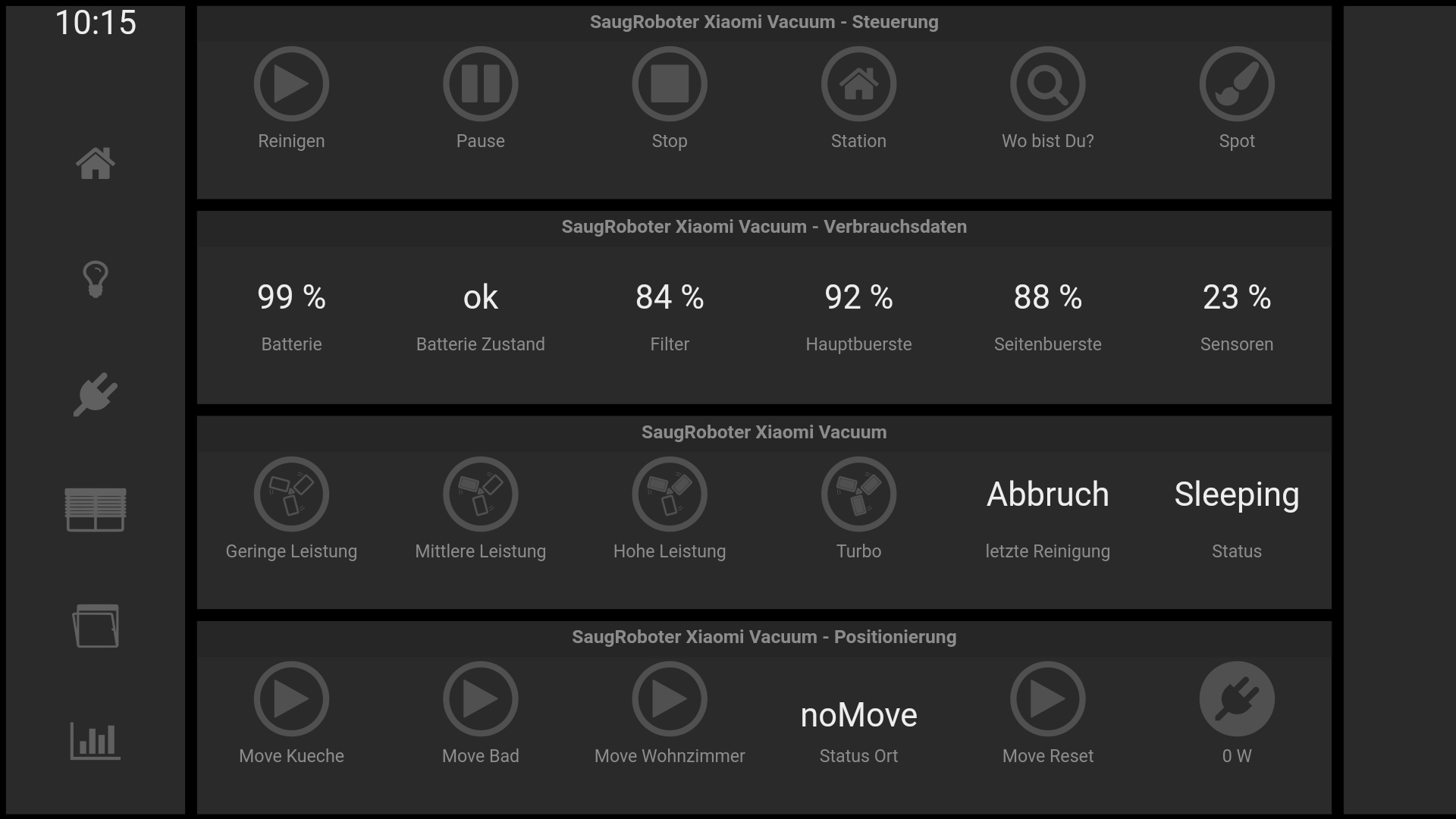
Task: Select Geringe Leistung fan power
Action: (291, 494)
